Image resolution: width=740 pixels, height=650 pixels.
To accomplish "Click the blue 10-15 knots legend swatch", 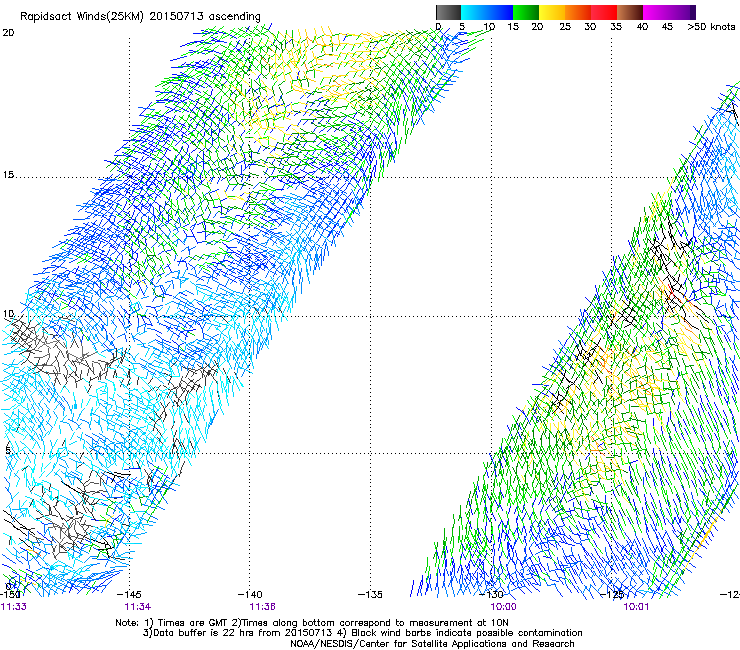I will coord(500,12).
